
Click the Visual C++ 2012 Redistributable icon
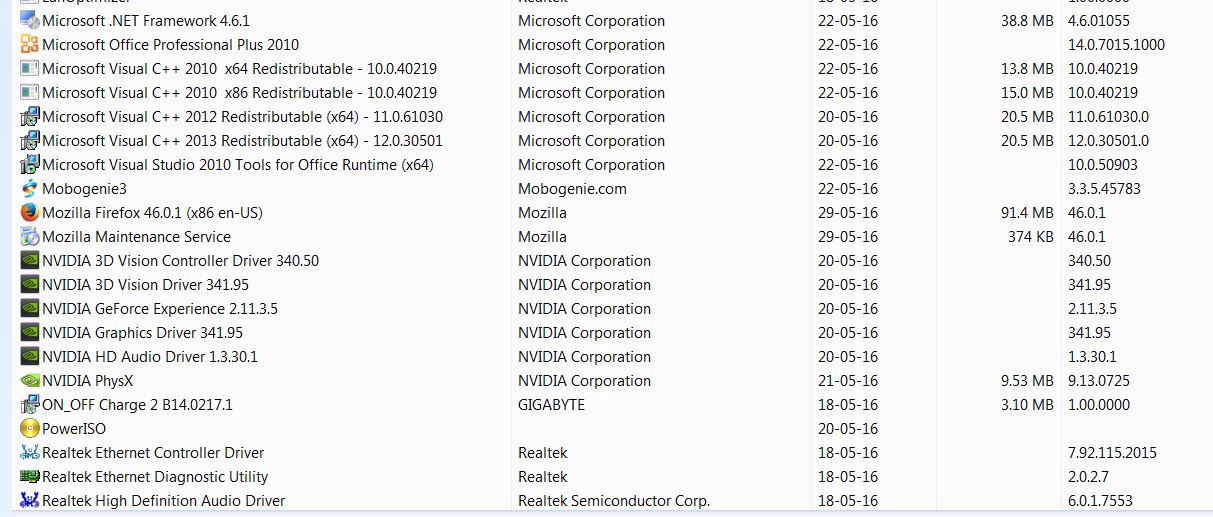[30, 116]
